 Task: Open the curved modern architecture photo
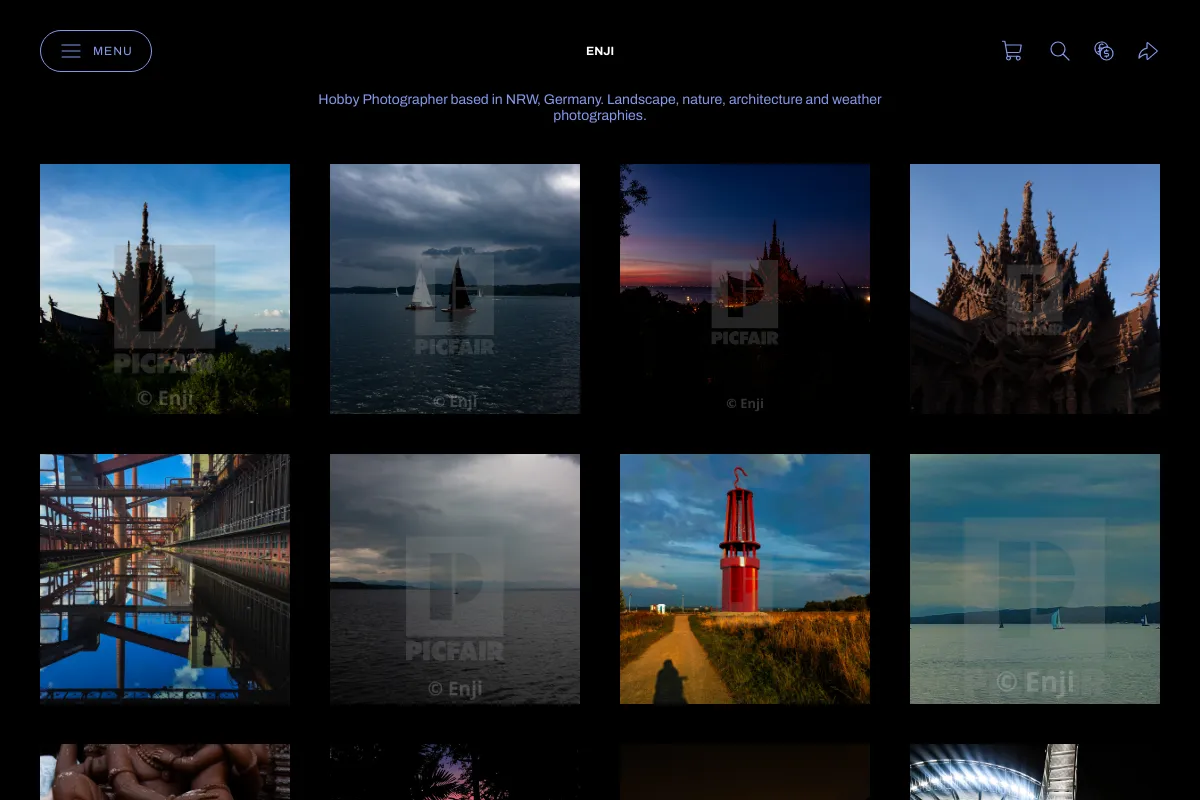click(1035, 772)
